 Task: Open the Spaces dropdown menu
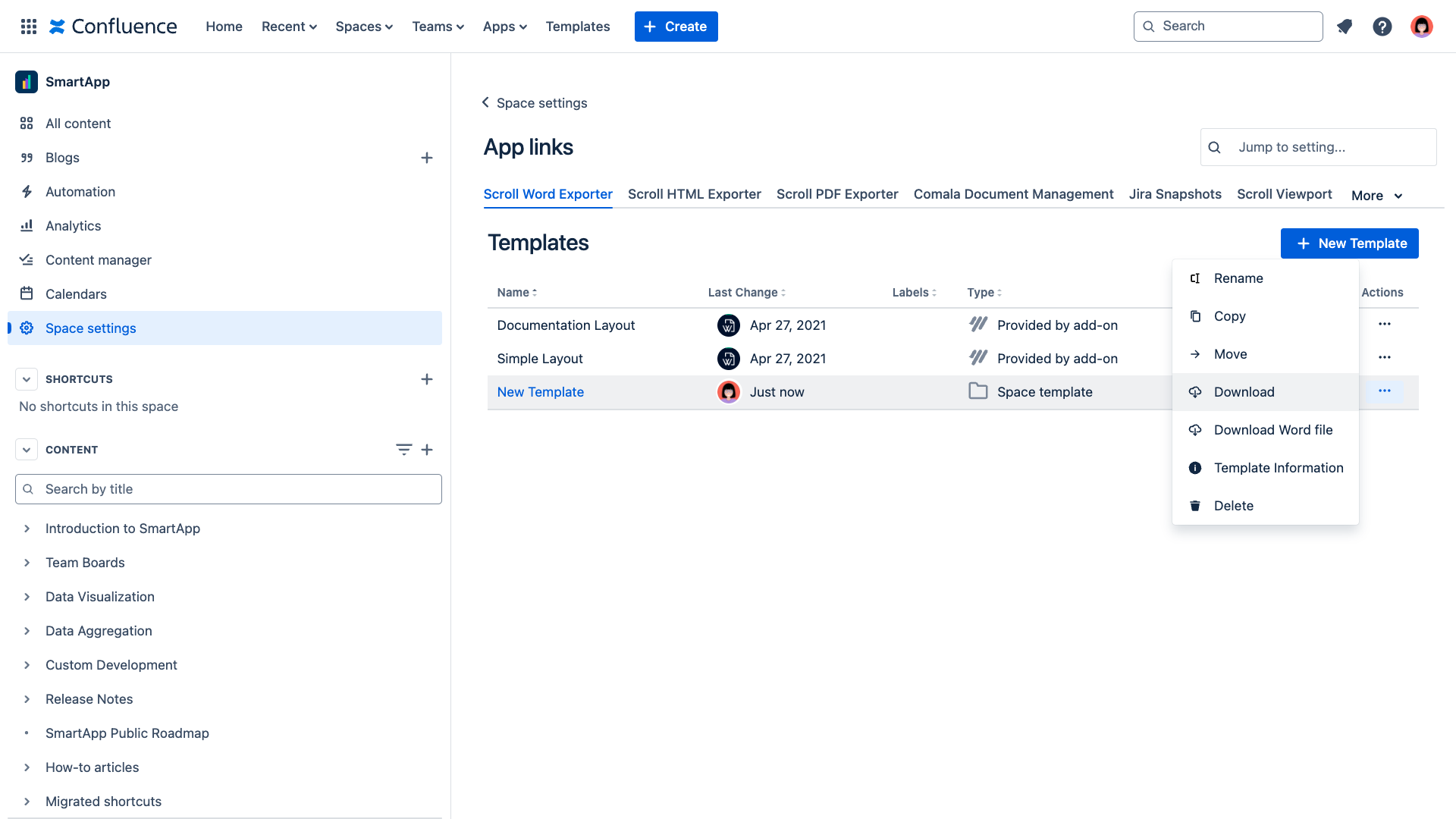(364, 27)
